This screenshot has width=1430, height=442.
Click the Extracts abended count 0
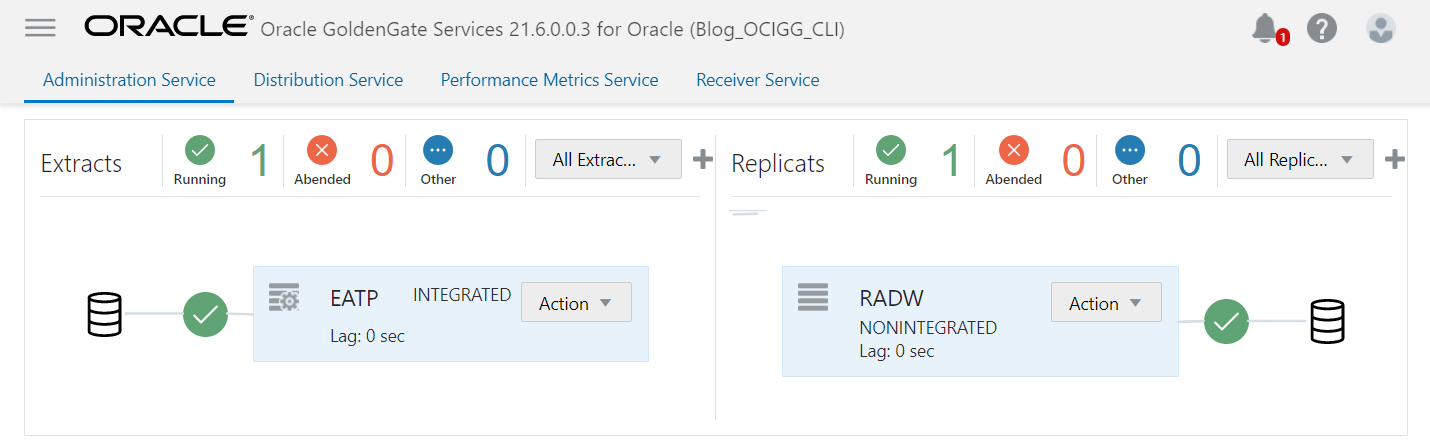point(382,160)
